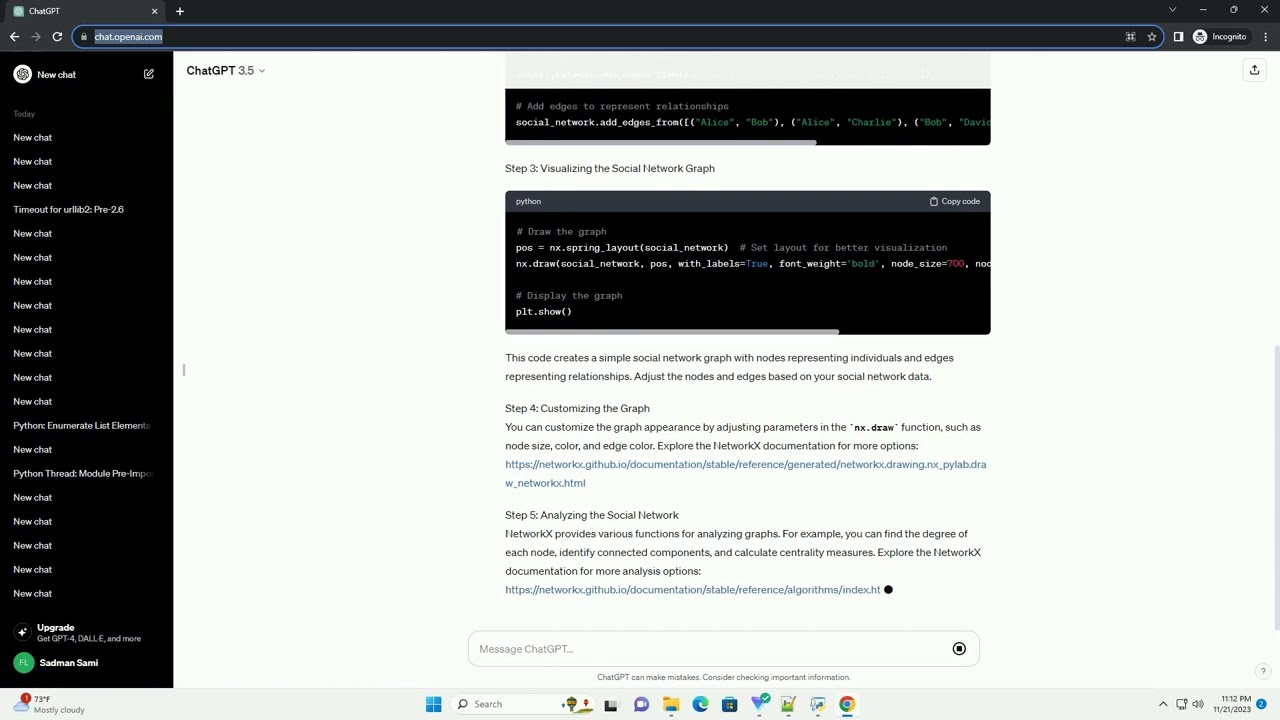
Task: Click the add_edges code block horizontal scrollbar
Action: point(661,142)
